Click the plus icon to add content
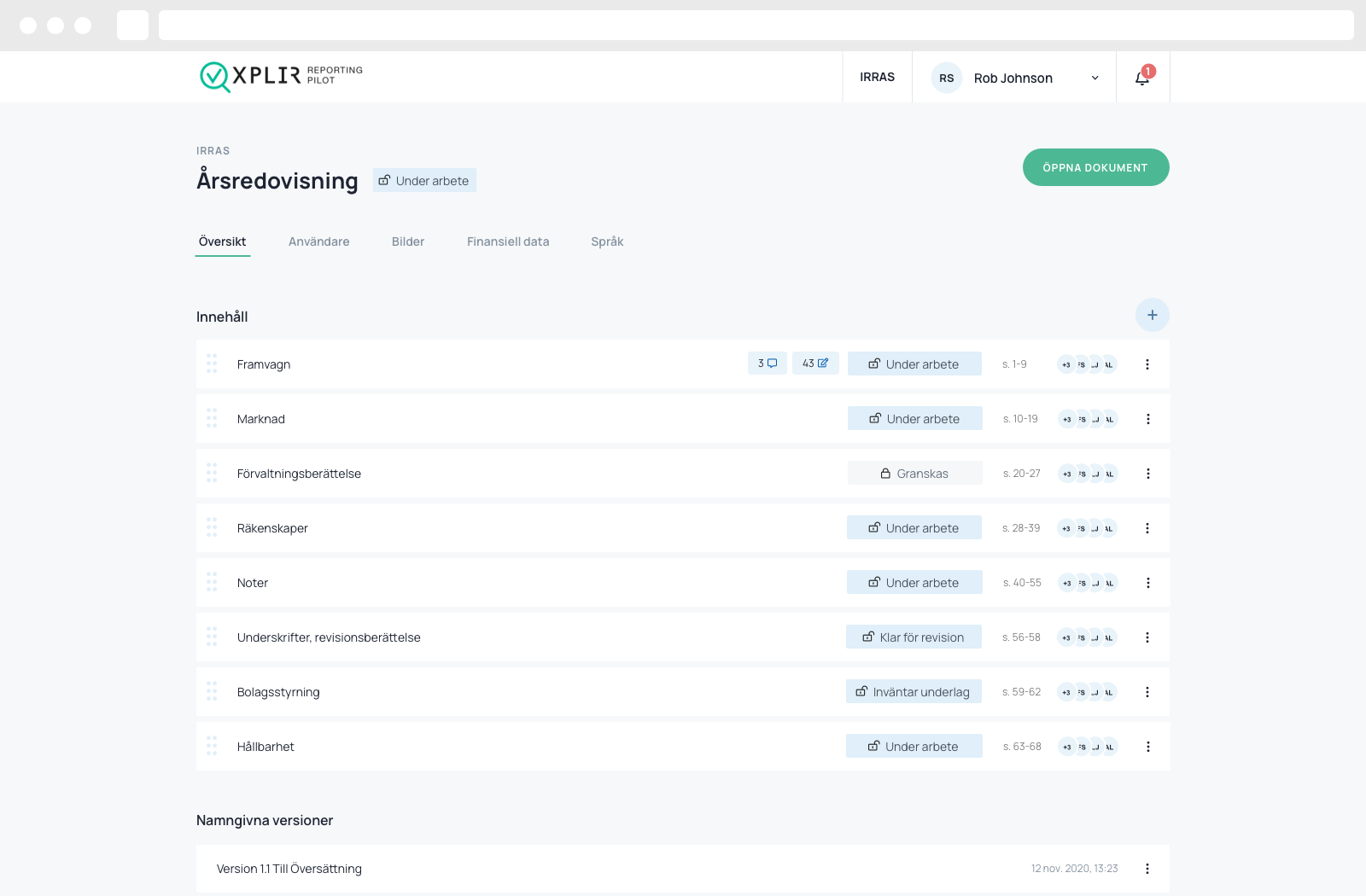The image size is (1366, 896). click(1152, 315)
